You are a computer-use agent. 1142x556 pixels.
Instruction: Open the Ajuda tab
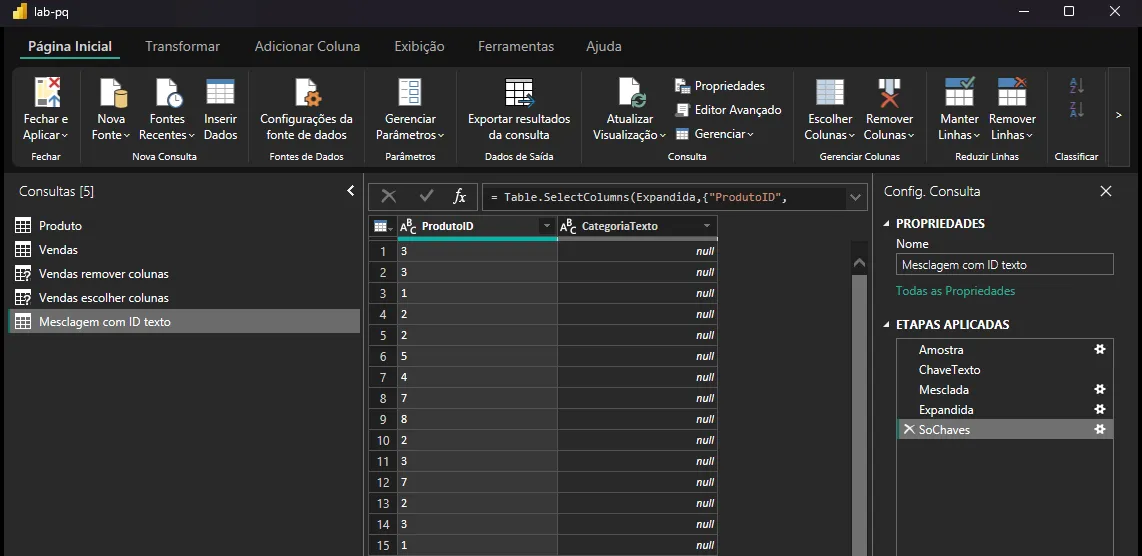[604, 47]
